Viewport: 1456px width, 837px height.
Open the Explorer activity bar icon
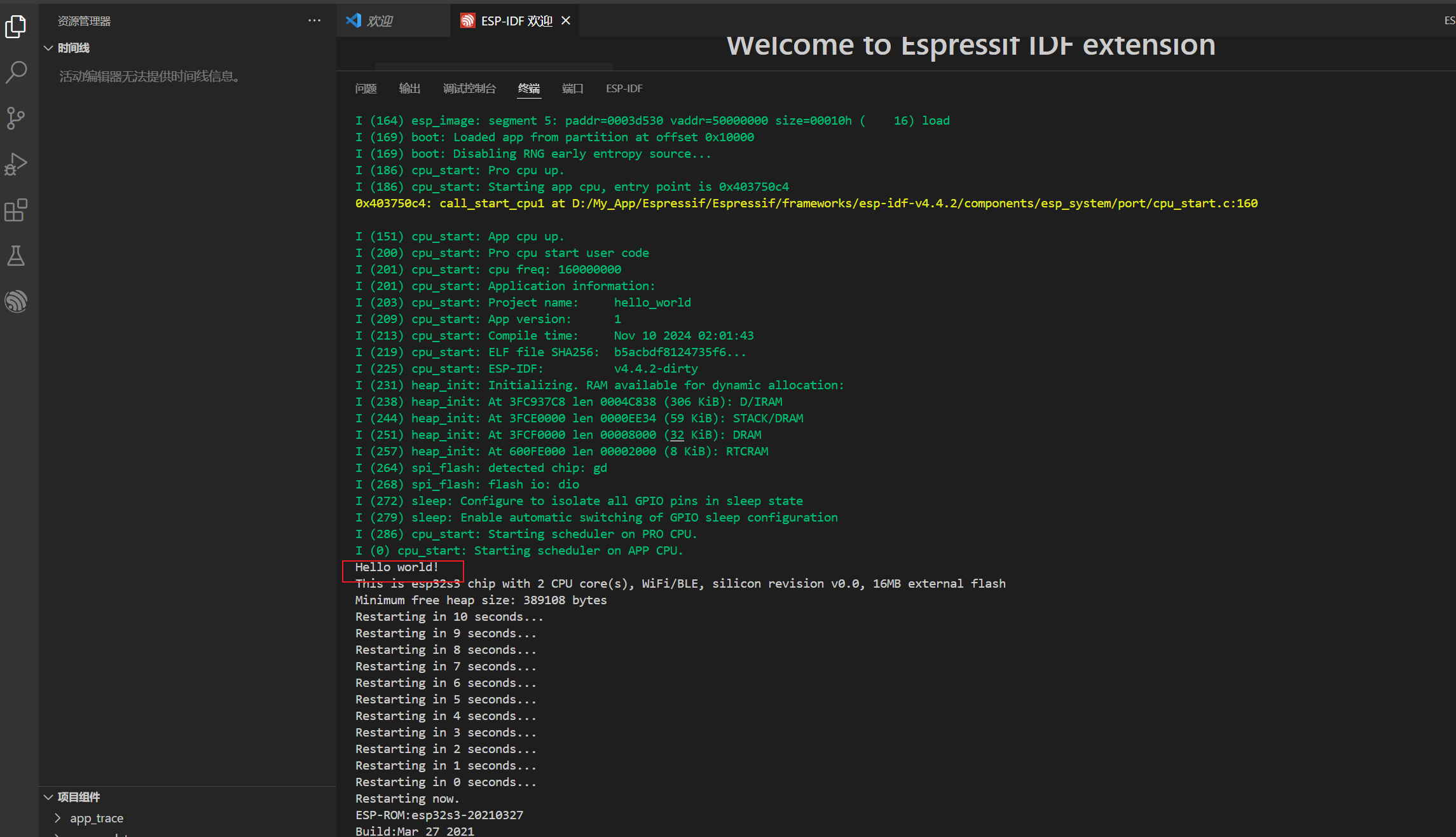tap(16, 27)
